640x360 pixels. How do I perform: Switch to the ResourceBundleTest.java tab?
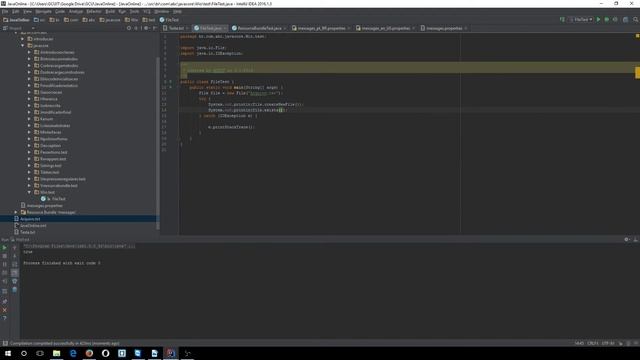pyautogui.click(x=260, y=28)
